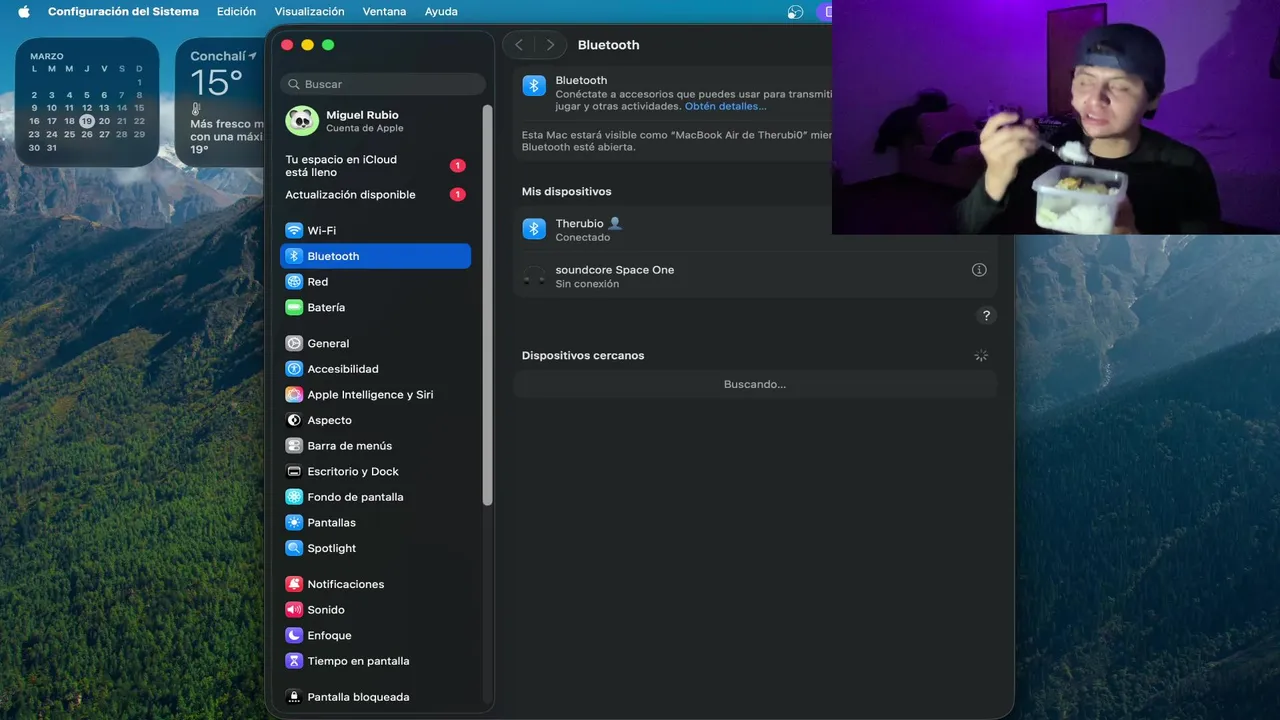This screenshot has height=720, width=1280.
Task: Open the Enfoque moon icon
Action: (294, 635)
